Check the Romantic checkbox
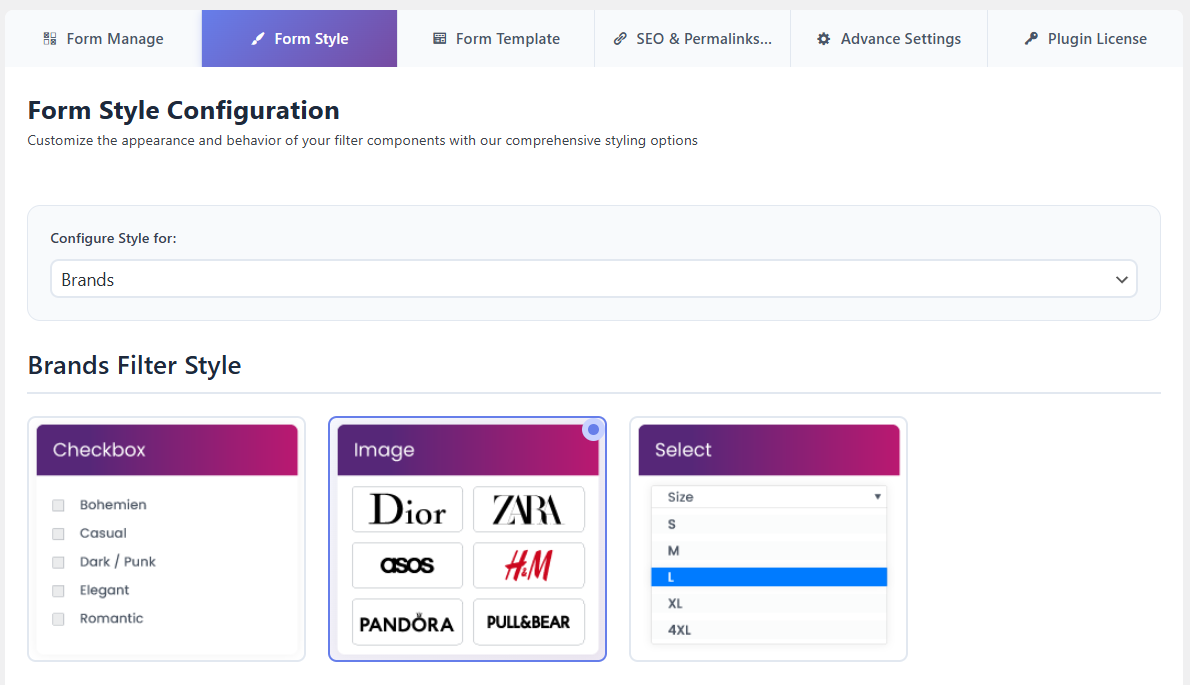 click(58, 619)
